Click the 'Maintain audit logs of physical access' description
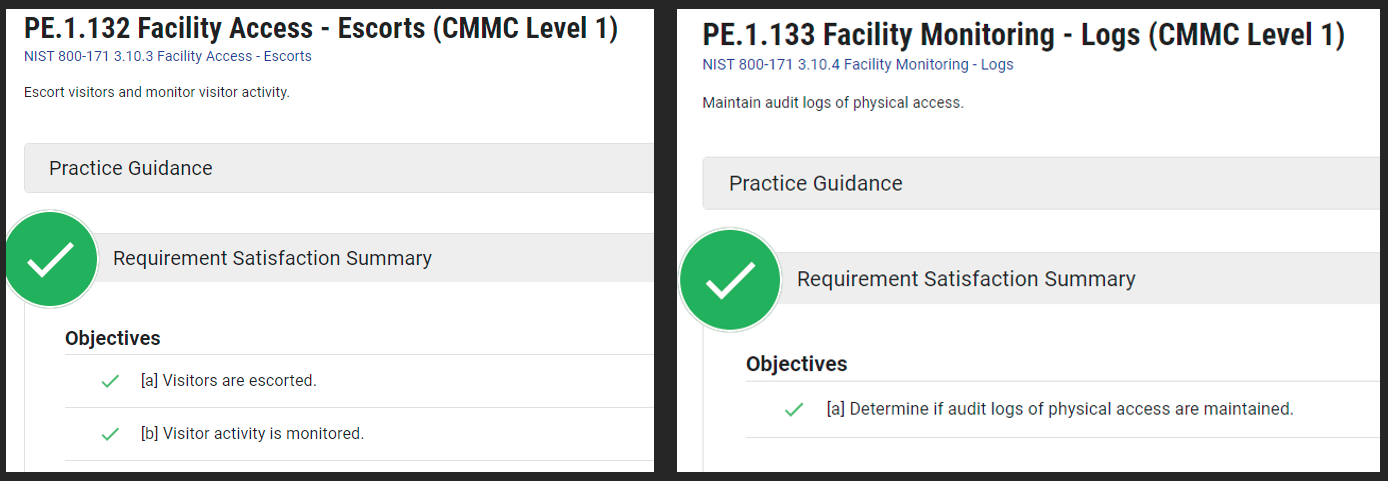 click(833, 103)
